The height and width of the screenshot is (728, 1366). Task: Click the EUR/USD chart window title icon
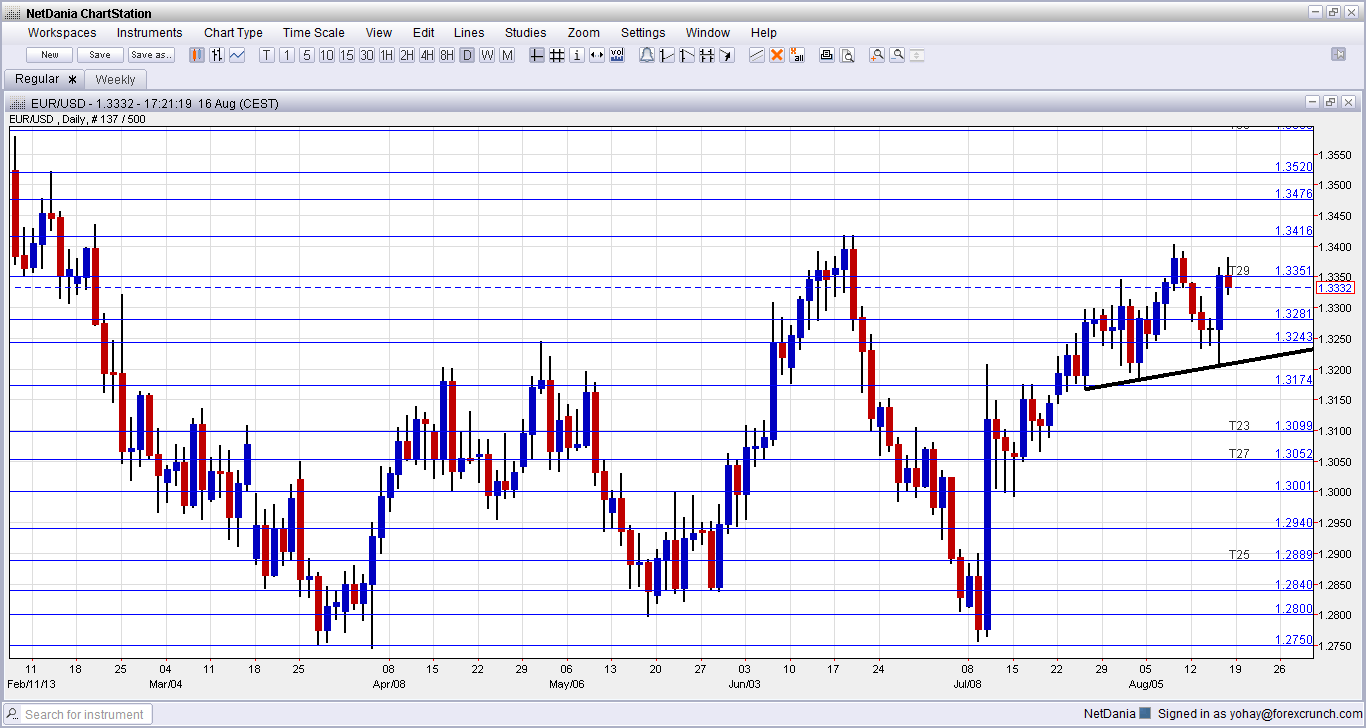[x=16, y=103]
